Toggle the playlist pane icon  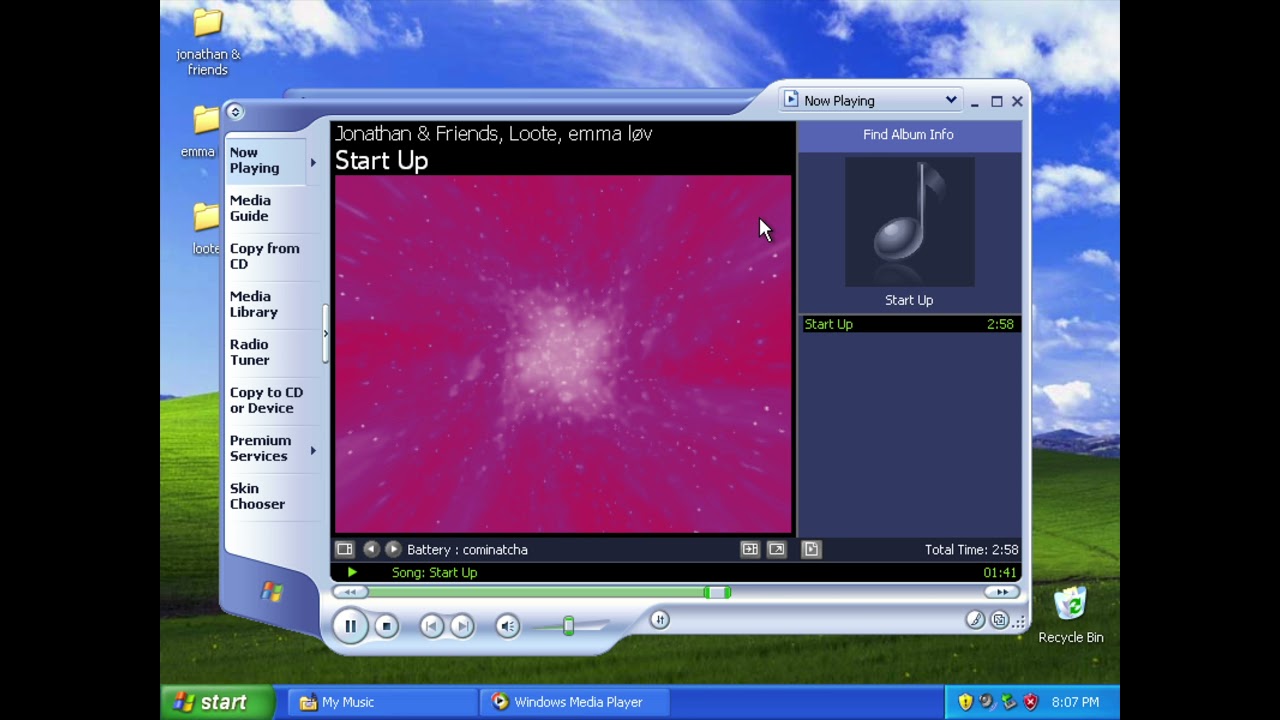tap(811, 549)
